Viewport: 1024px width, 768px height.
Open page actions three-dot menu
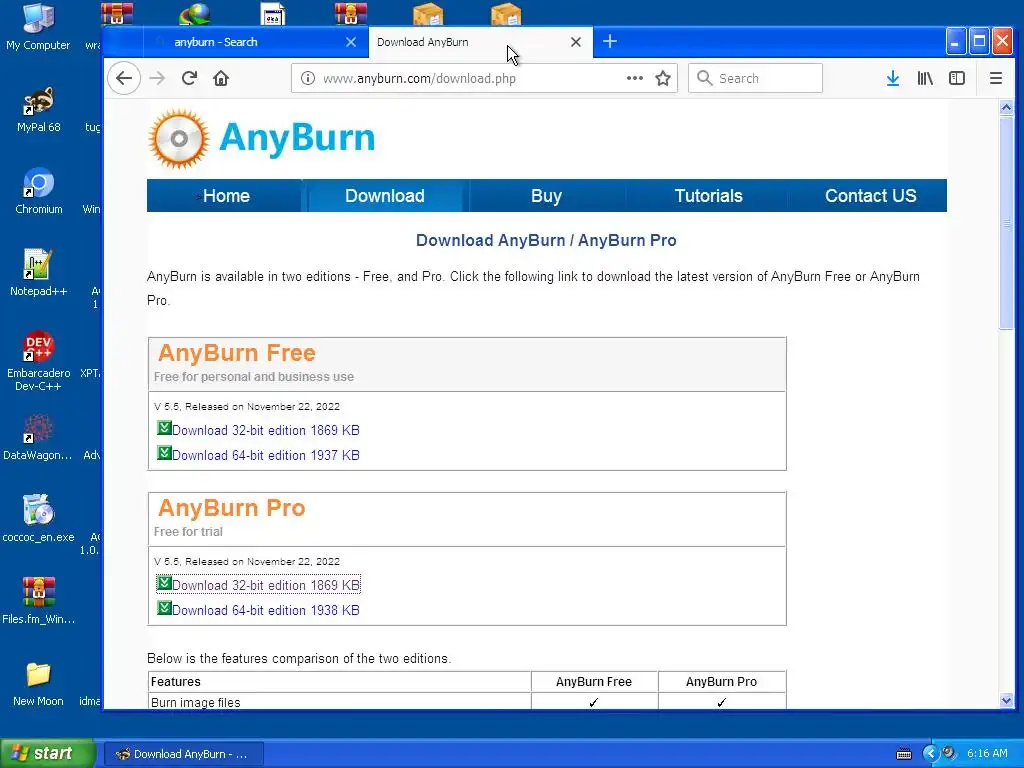635,78
